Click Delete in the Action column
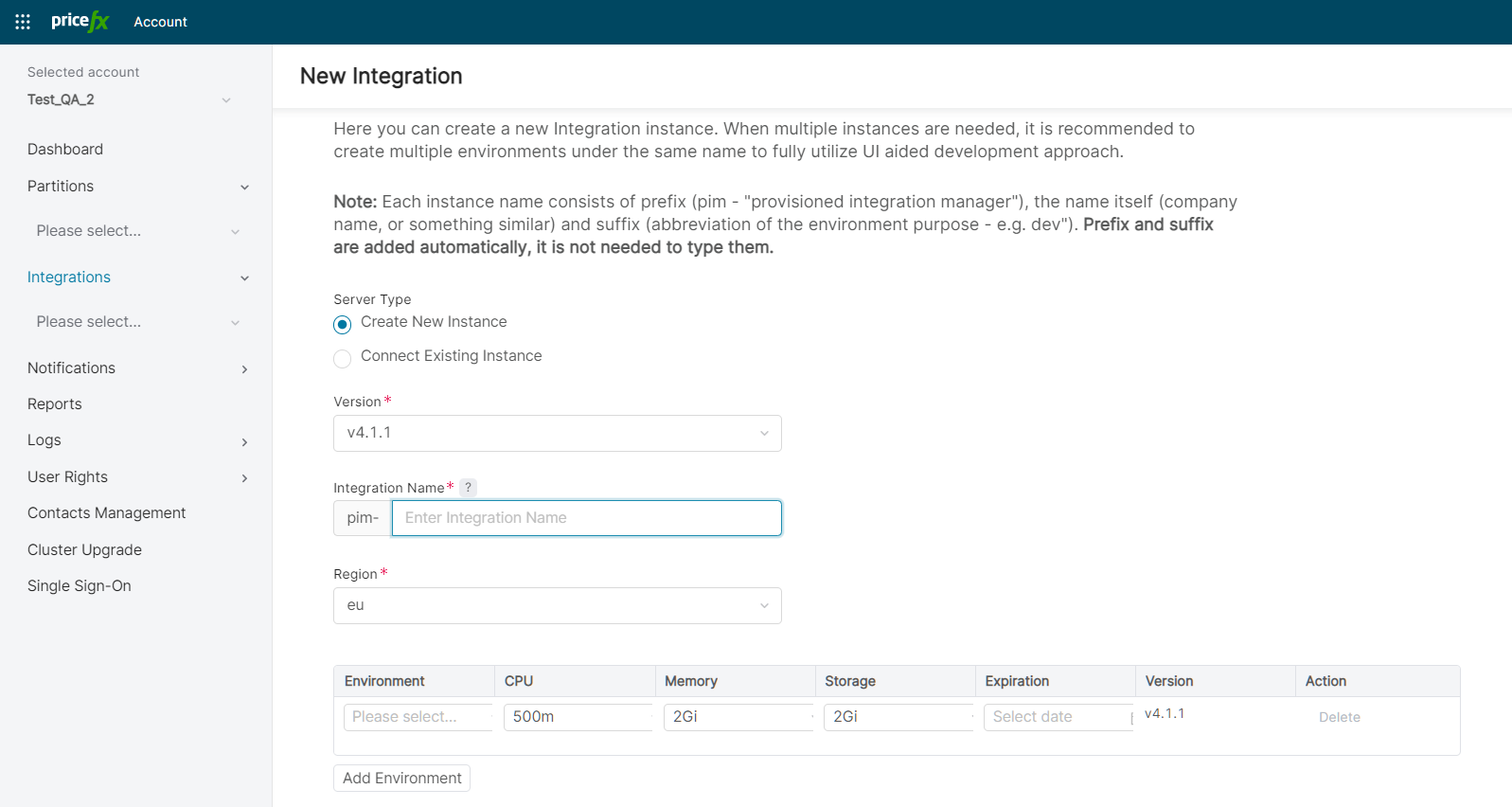The image size is (1512, 807). [x=1339, y=718]
